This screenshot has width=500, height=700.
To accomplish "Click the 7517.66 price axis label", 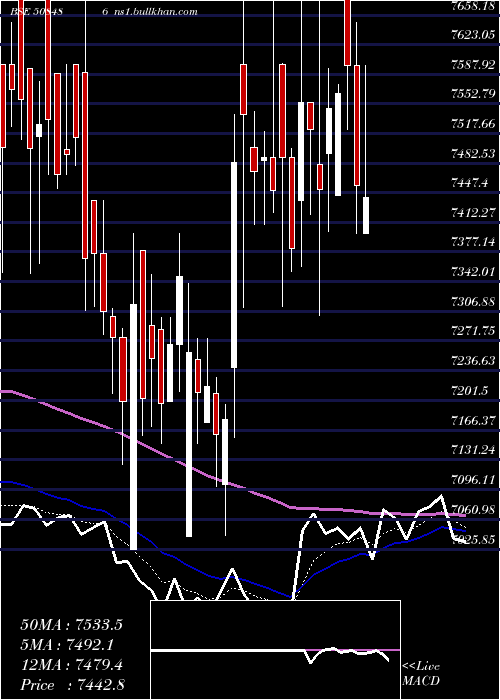I will [x=474, y=124].
